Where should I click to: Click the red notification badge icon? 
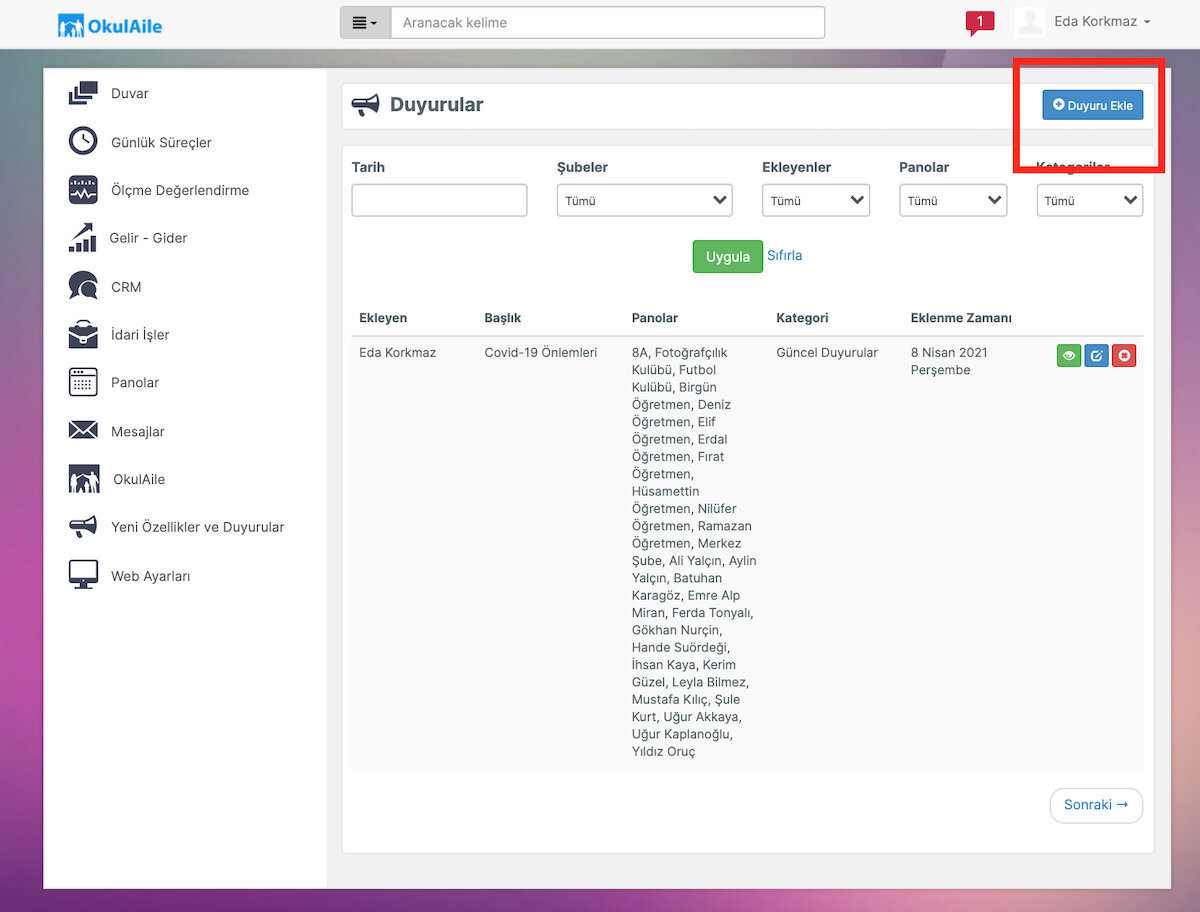click(x=980, y=22)
